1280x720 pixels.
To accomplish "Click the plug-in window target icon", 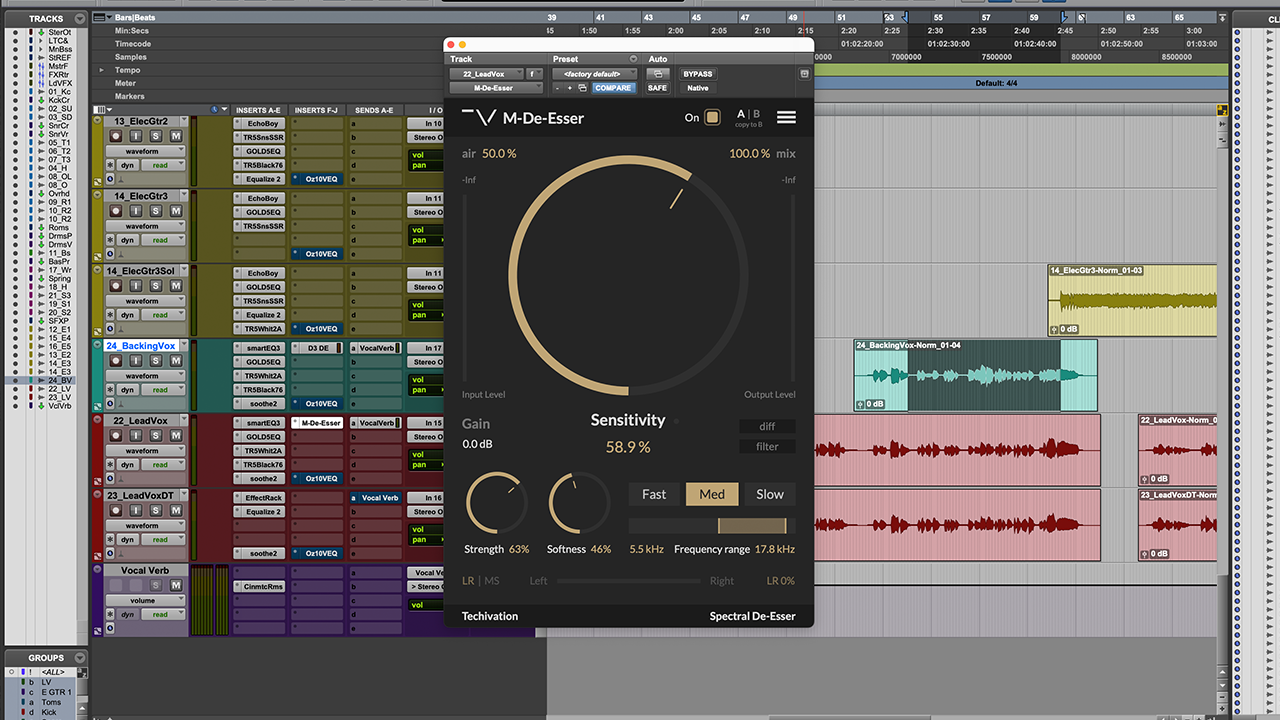I will tap(805, 74).
